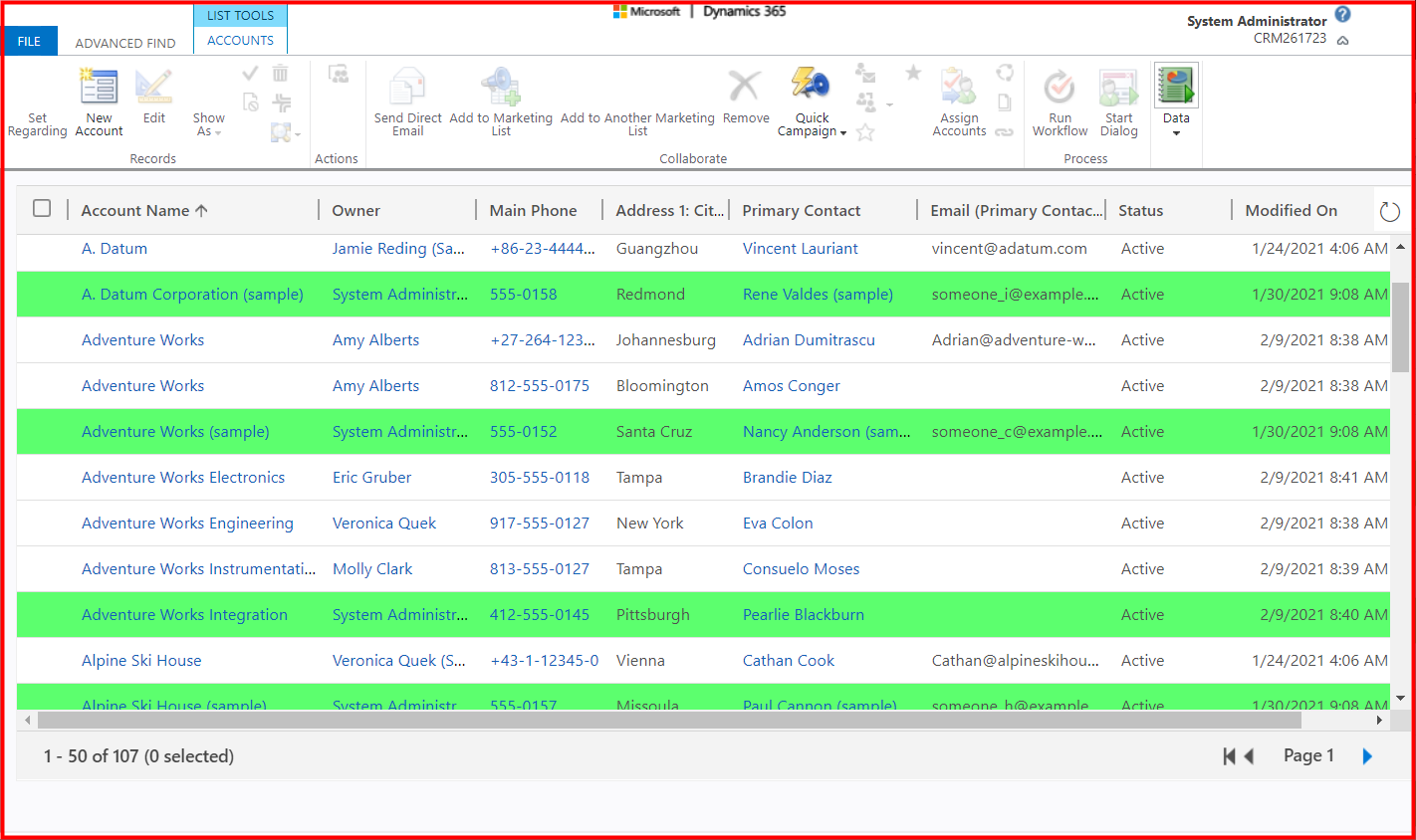Click the blue help question mark icon

pyautogui.click(x=1342, y=14)
